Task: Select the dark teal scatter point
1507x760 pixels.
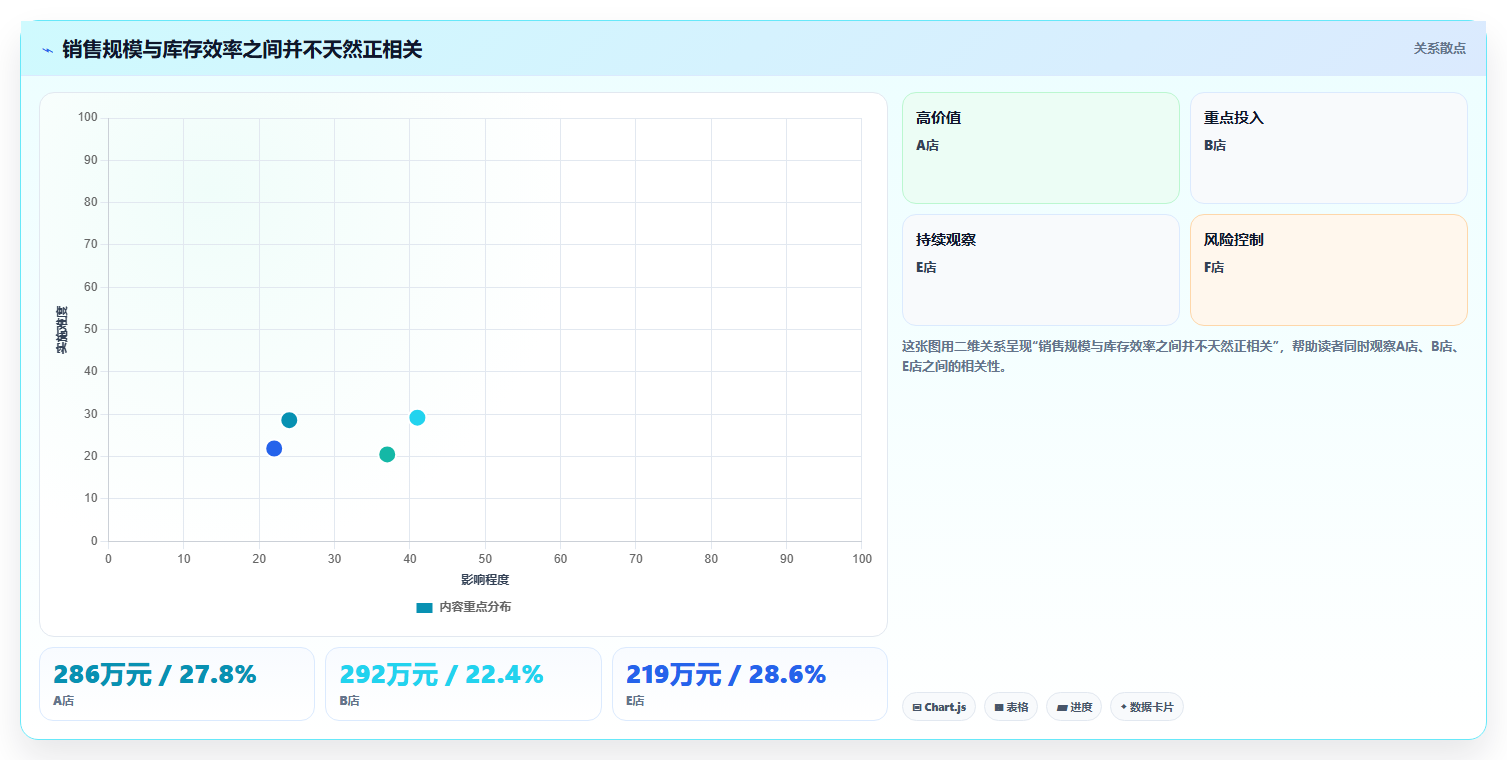Action: pyautogui.click(x=289, y=420)
